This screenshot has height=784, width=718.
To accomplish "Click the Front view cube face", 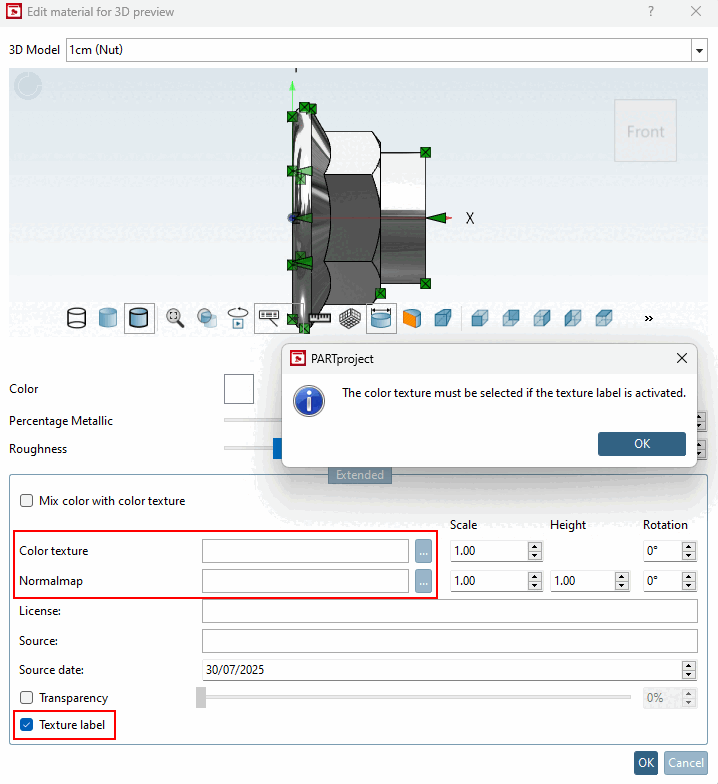I will [646, 130].
